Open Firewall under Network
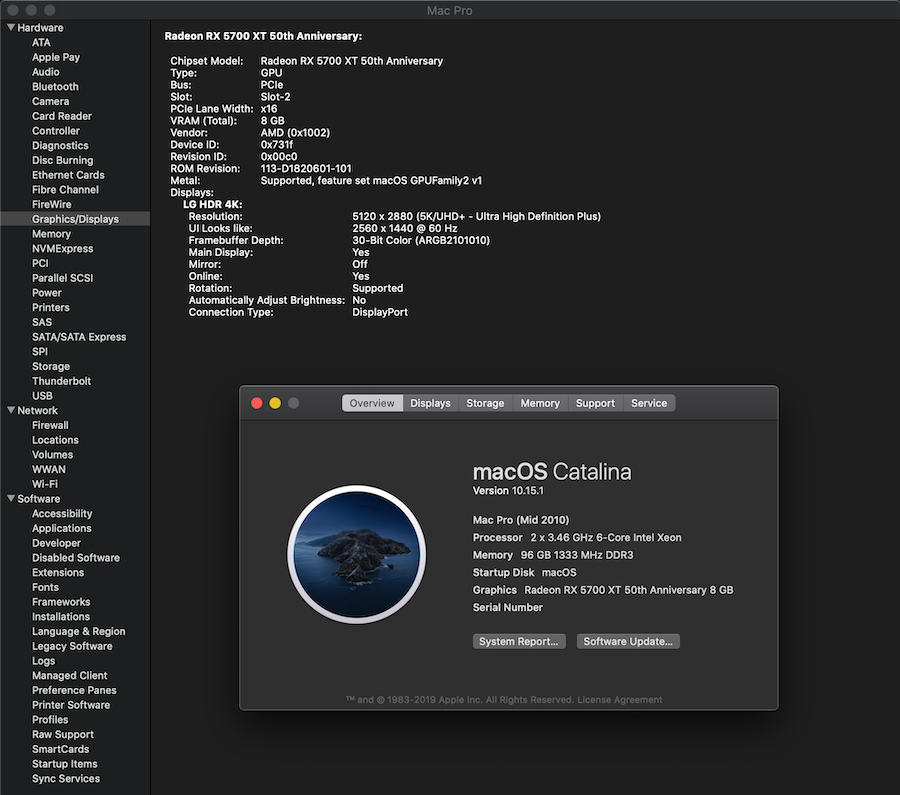This screenshot has height=795, width=900. (x=50, y=425)
